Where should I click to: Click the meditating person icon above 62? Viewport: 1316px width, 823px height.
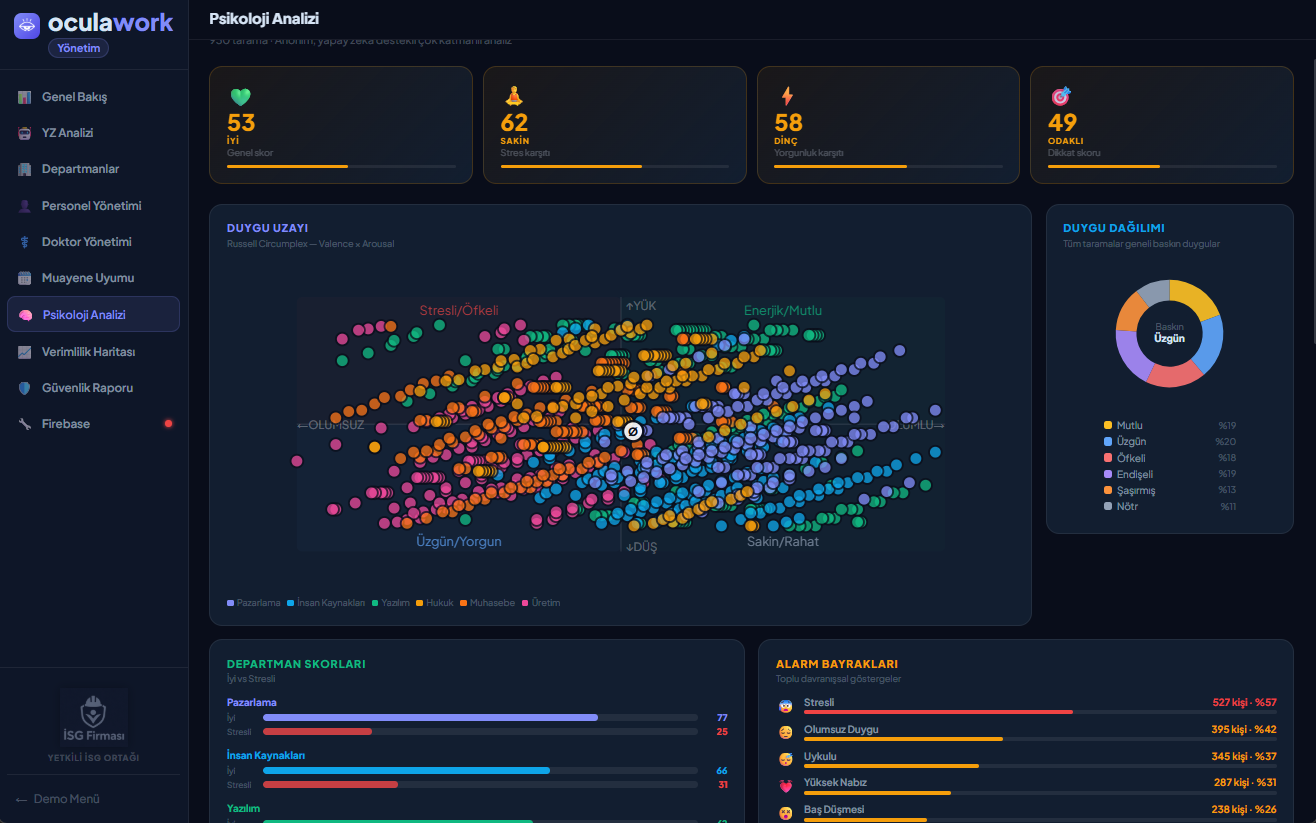(x=513, y=96)
